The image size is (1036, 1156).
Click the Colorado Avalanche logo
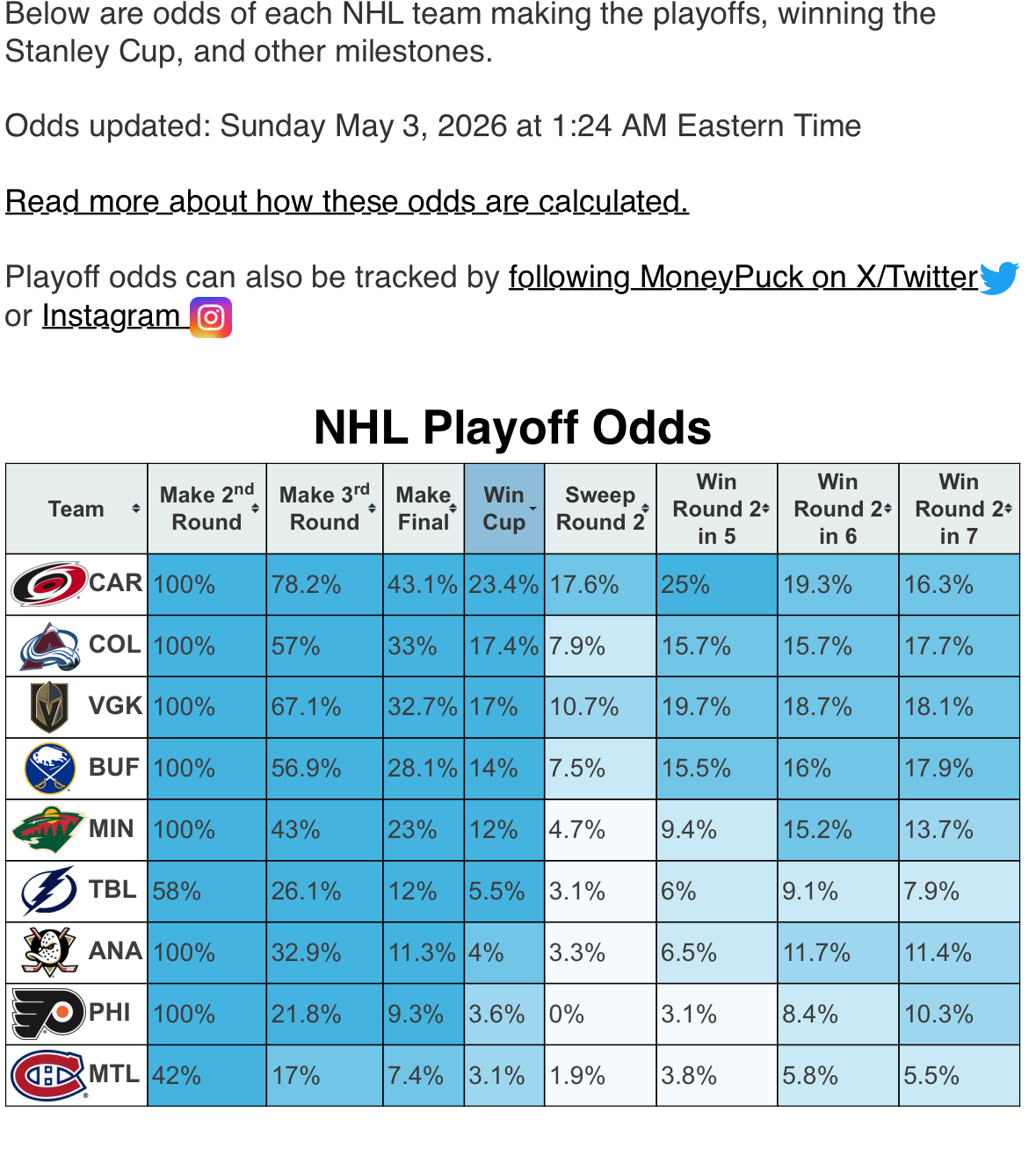click(x=49, y=647)
